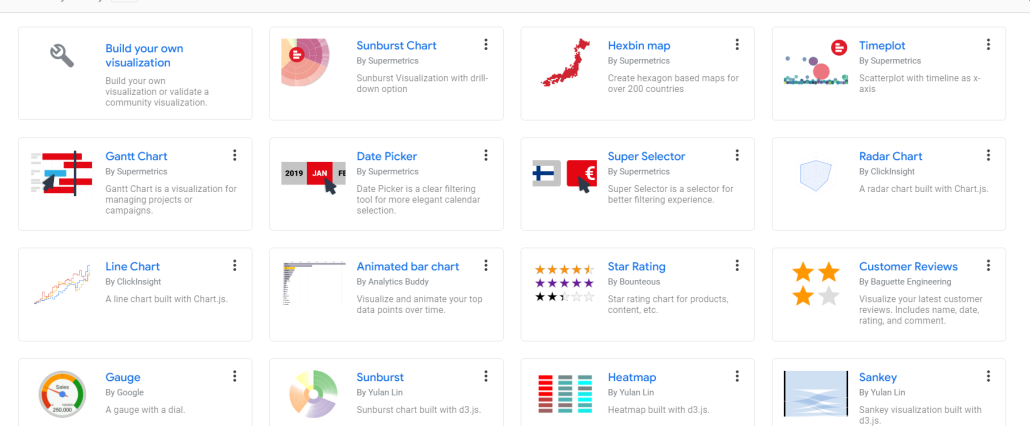
Task: Click the Heatmap red and teal grid icon
Action: (565, 394)
